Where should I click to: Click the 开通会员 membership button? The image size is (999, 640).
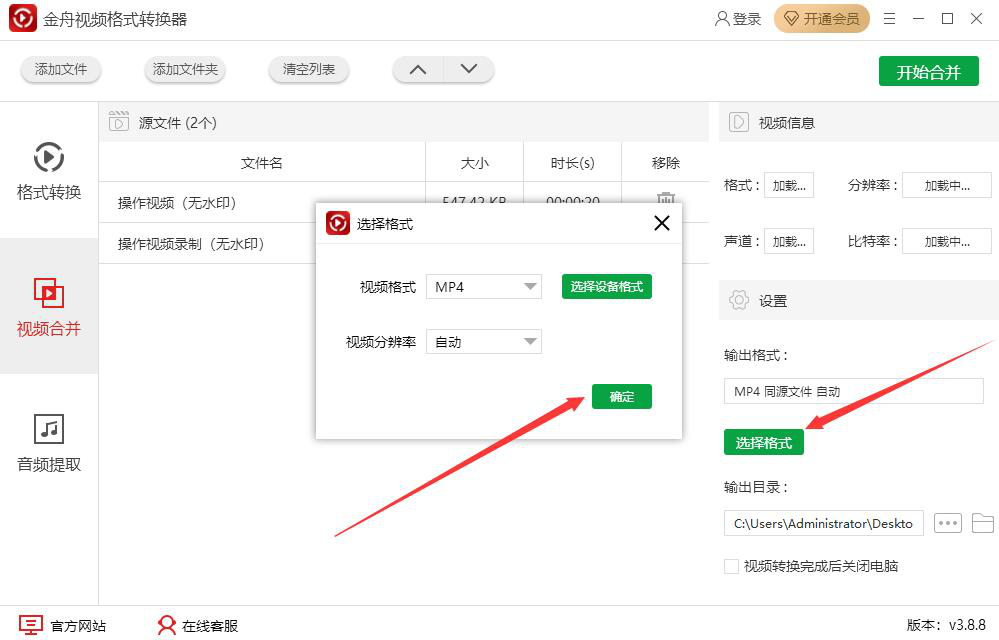pos(821,18)
